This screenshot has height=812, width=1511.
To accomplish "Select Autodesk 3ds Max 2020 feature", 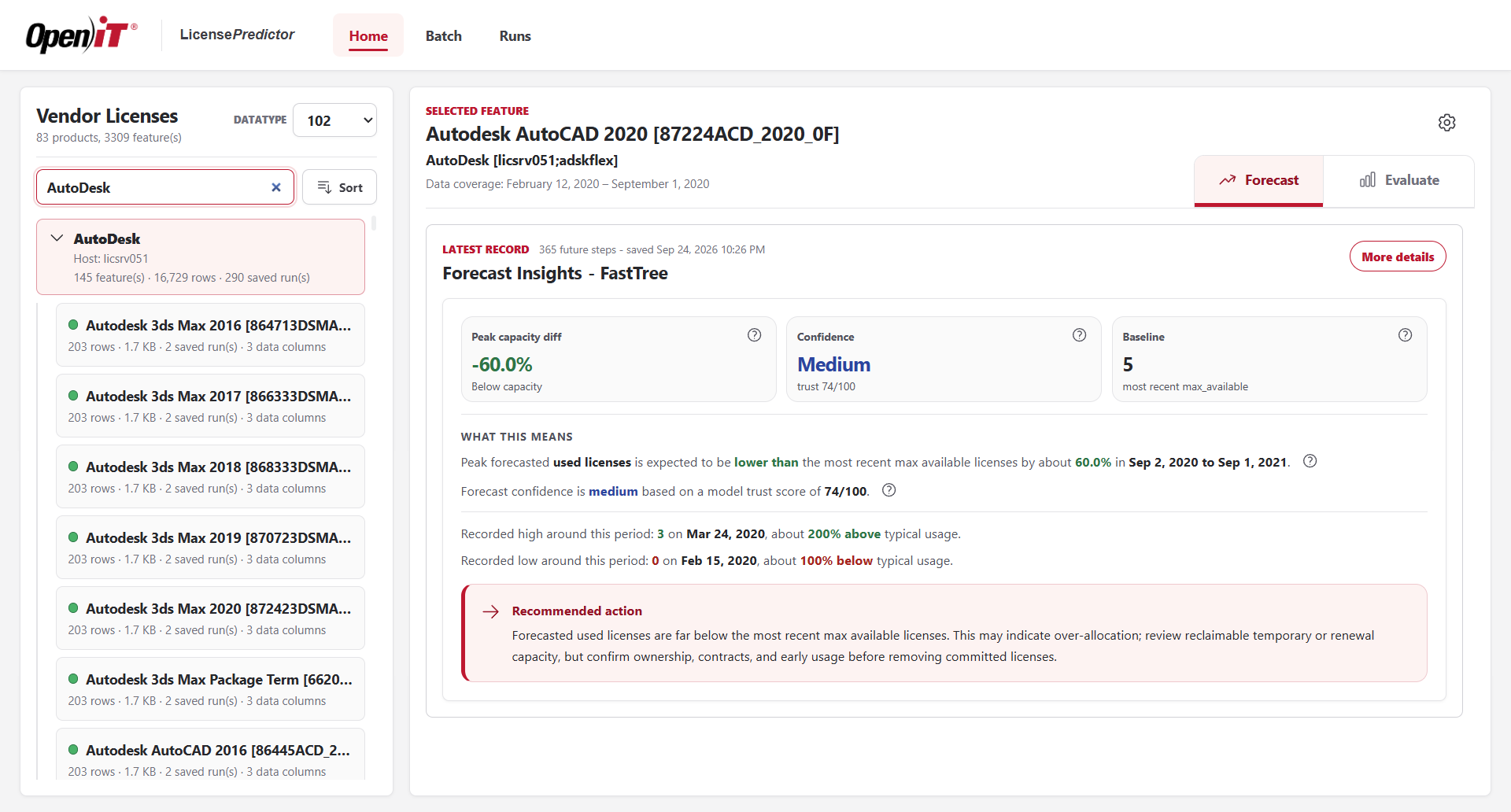I will coord(210,618).
